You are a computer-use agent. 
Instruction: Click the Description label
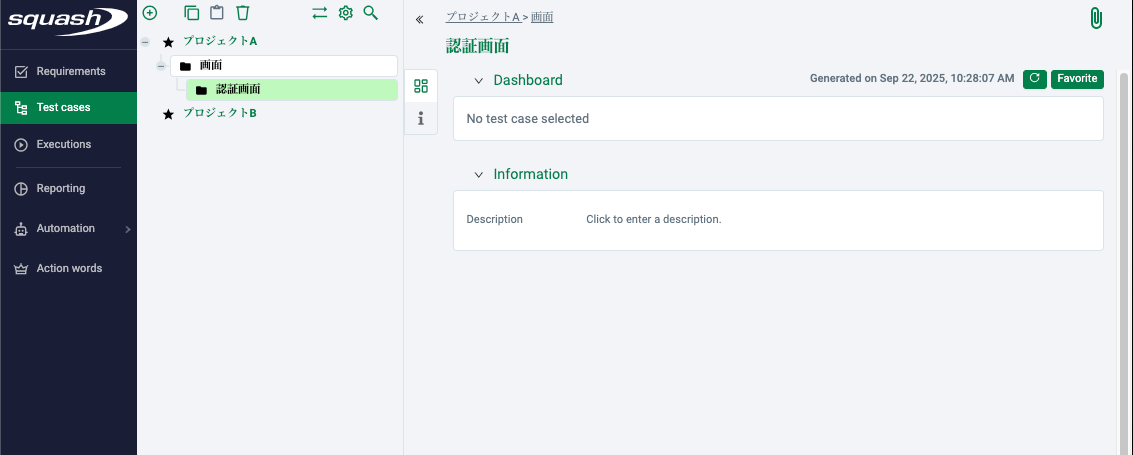494,219
